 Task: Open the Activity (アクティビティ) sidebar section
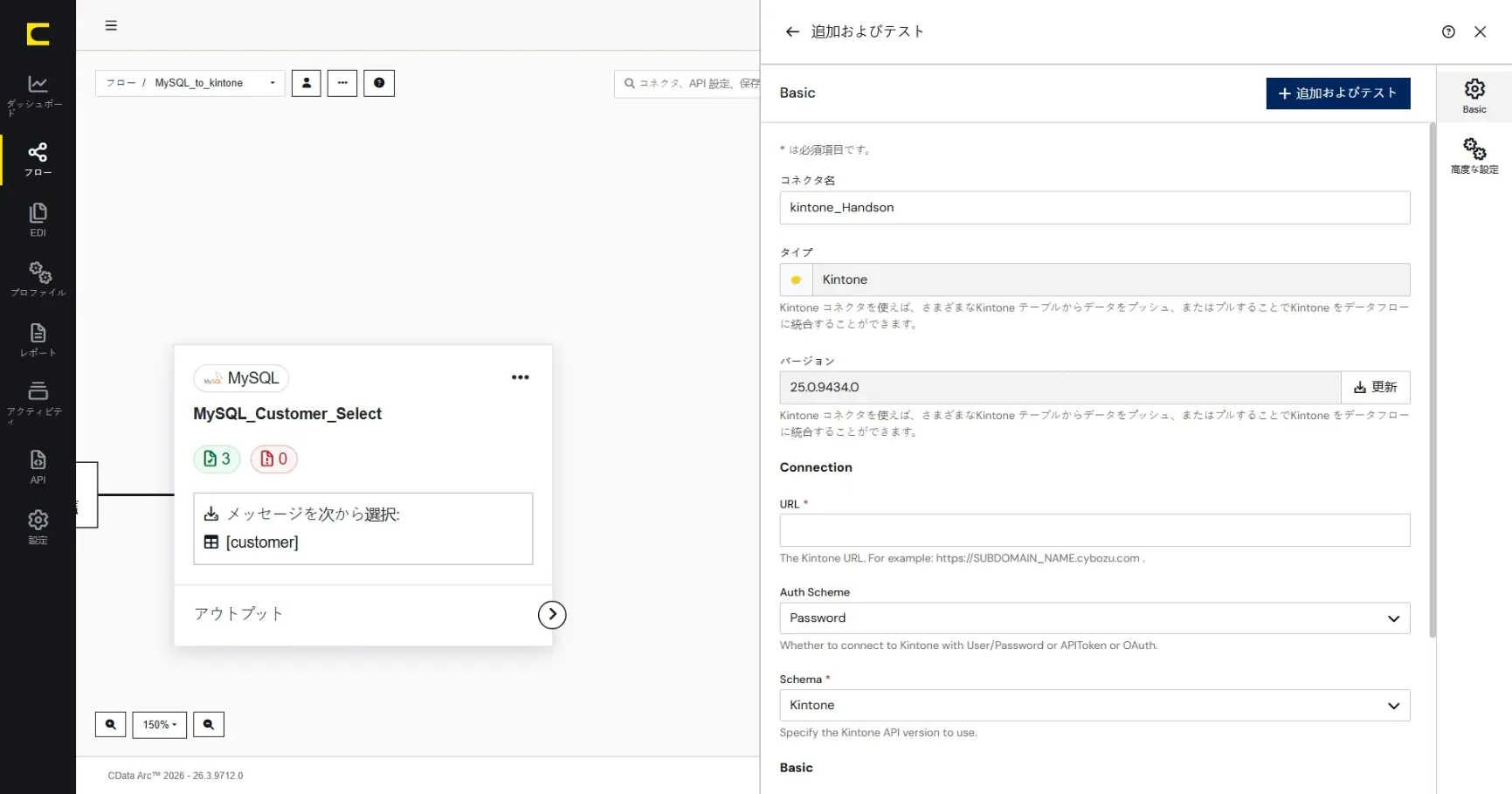tap(38, 401)
